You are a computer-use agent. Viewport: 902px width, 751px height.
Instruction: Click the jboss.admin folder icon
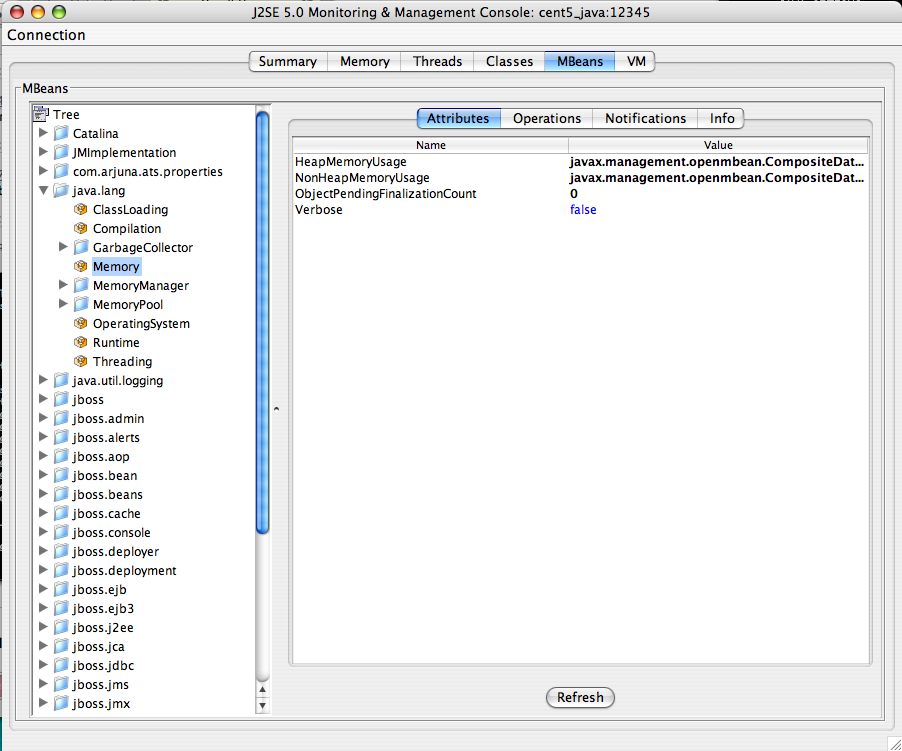click(x=61, y=418)
